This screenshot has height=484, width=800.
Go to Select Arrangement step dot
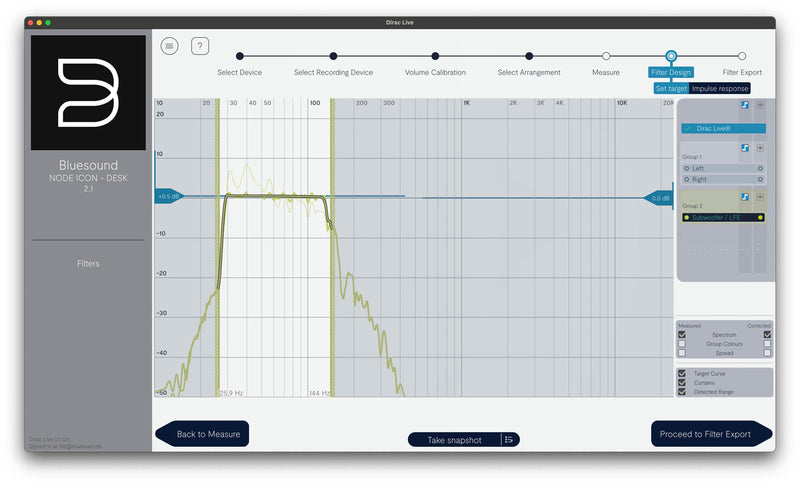coord(529,56)
